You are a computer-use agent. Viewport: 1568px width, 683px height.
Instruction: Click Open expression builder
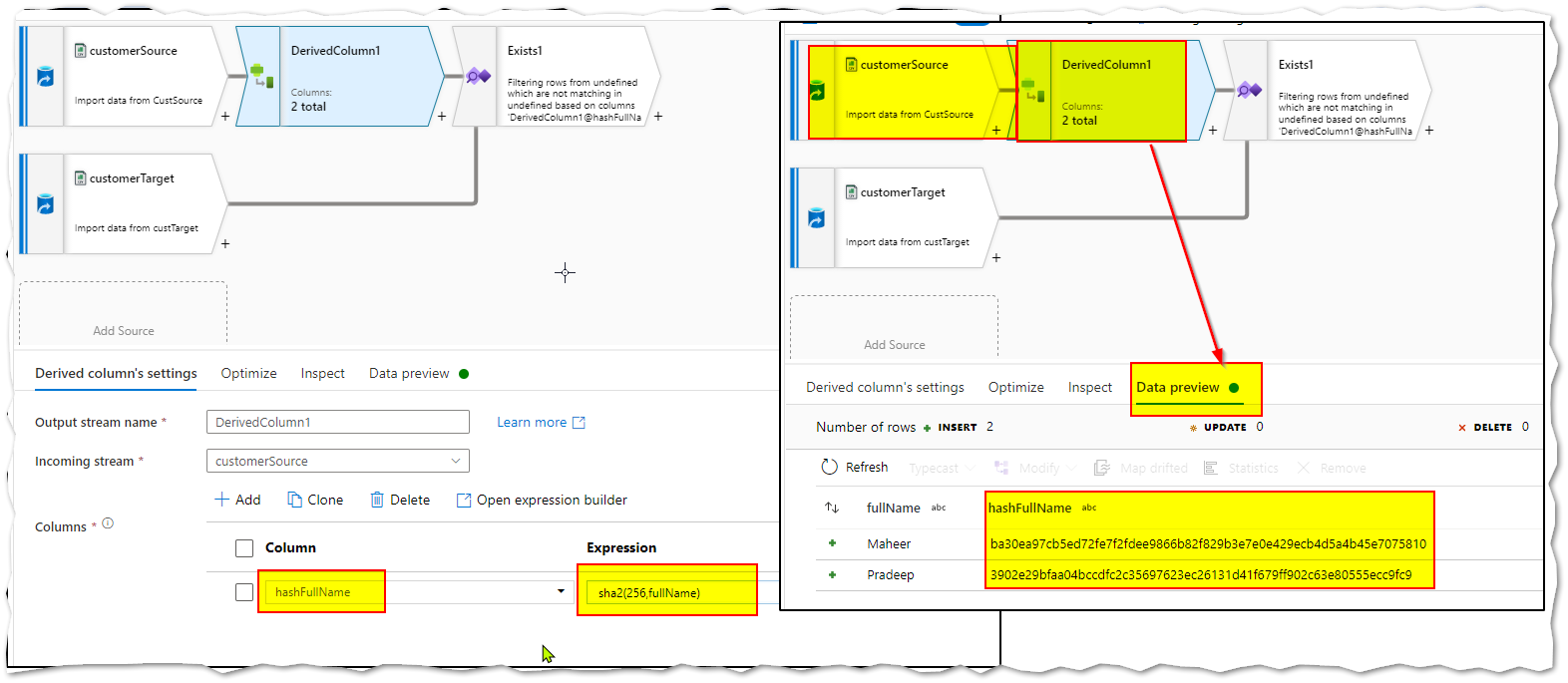tap(542, 501)
